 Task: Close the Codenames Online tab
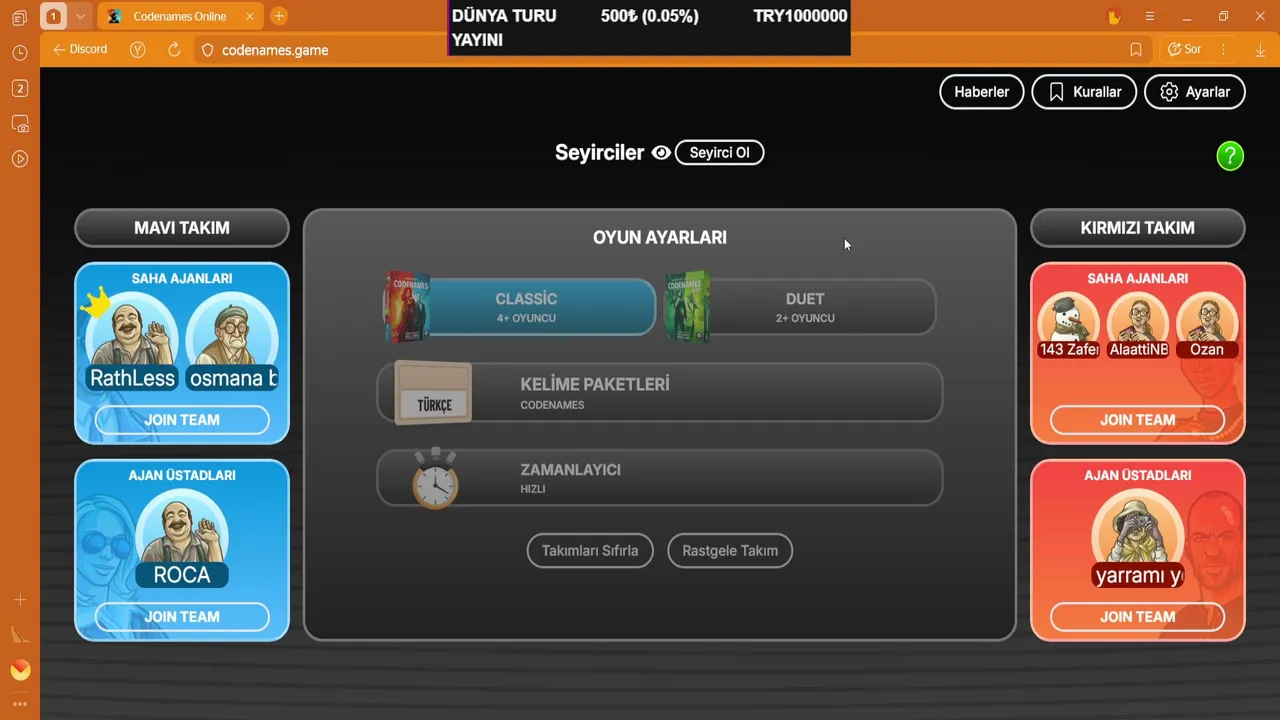tap(250, 16)
